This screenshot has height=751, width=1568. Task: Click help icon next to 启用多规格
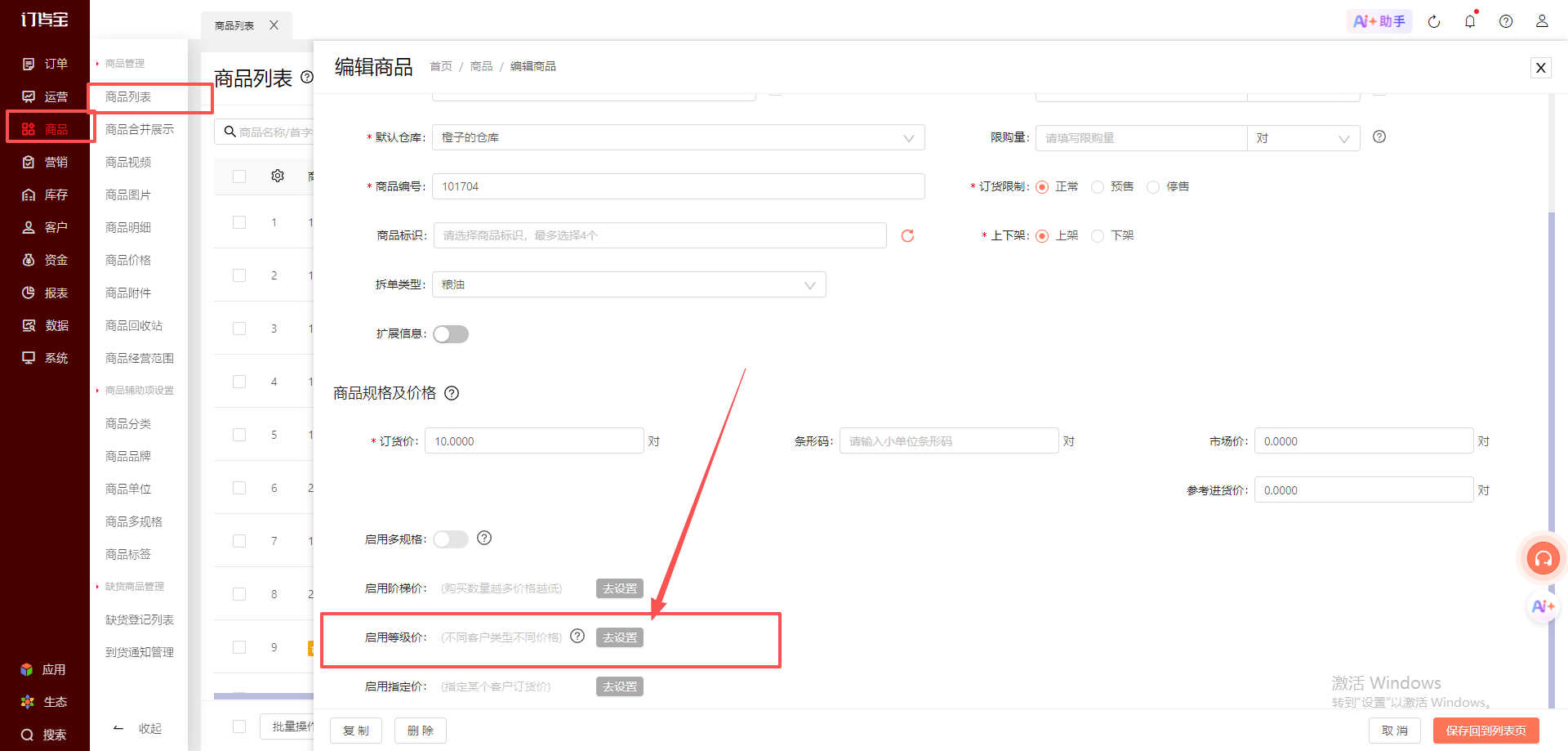[x=484, y=538]
